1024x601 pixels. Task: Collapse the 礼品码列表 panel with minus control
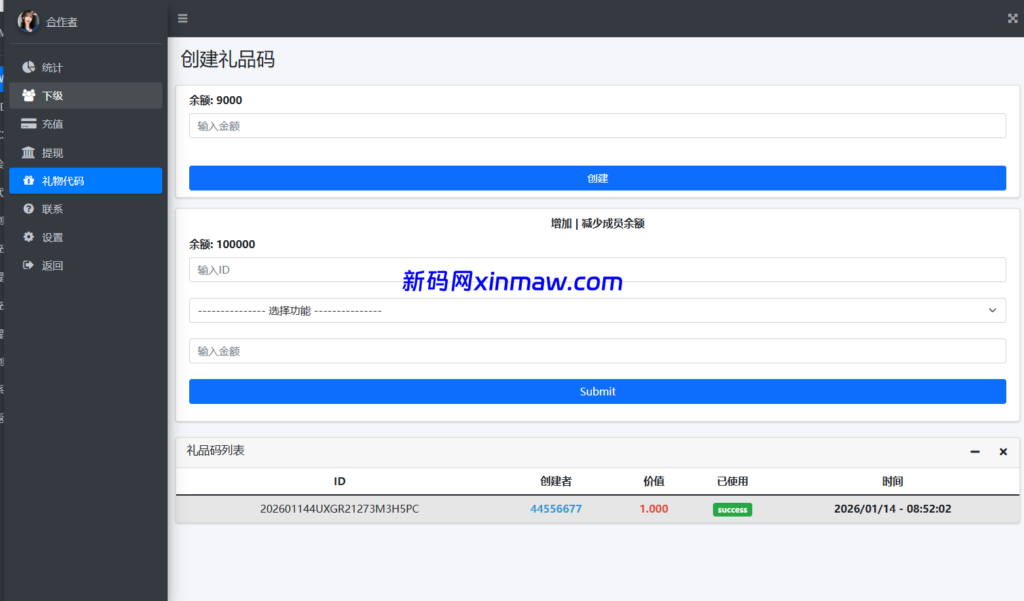pyautogui.click(x=974, y=452)
